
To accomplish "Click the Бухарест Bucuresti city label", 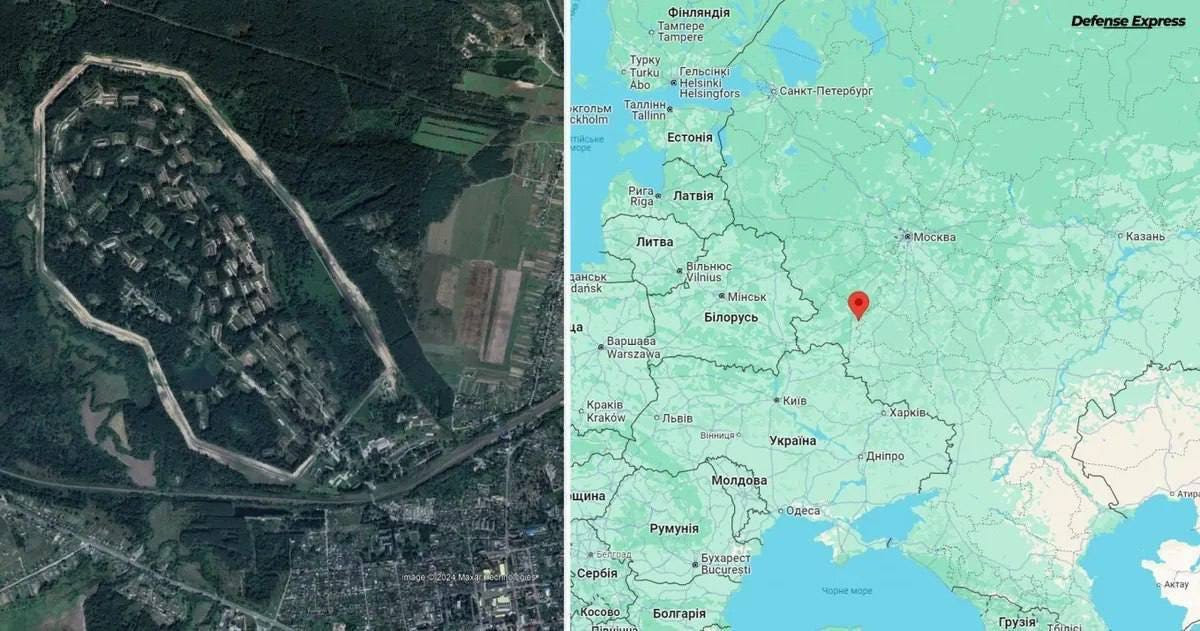I will pyautogui.click(x=726, y=563).
